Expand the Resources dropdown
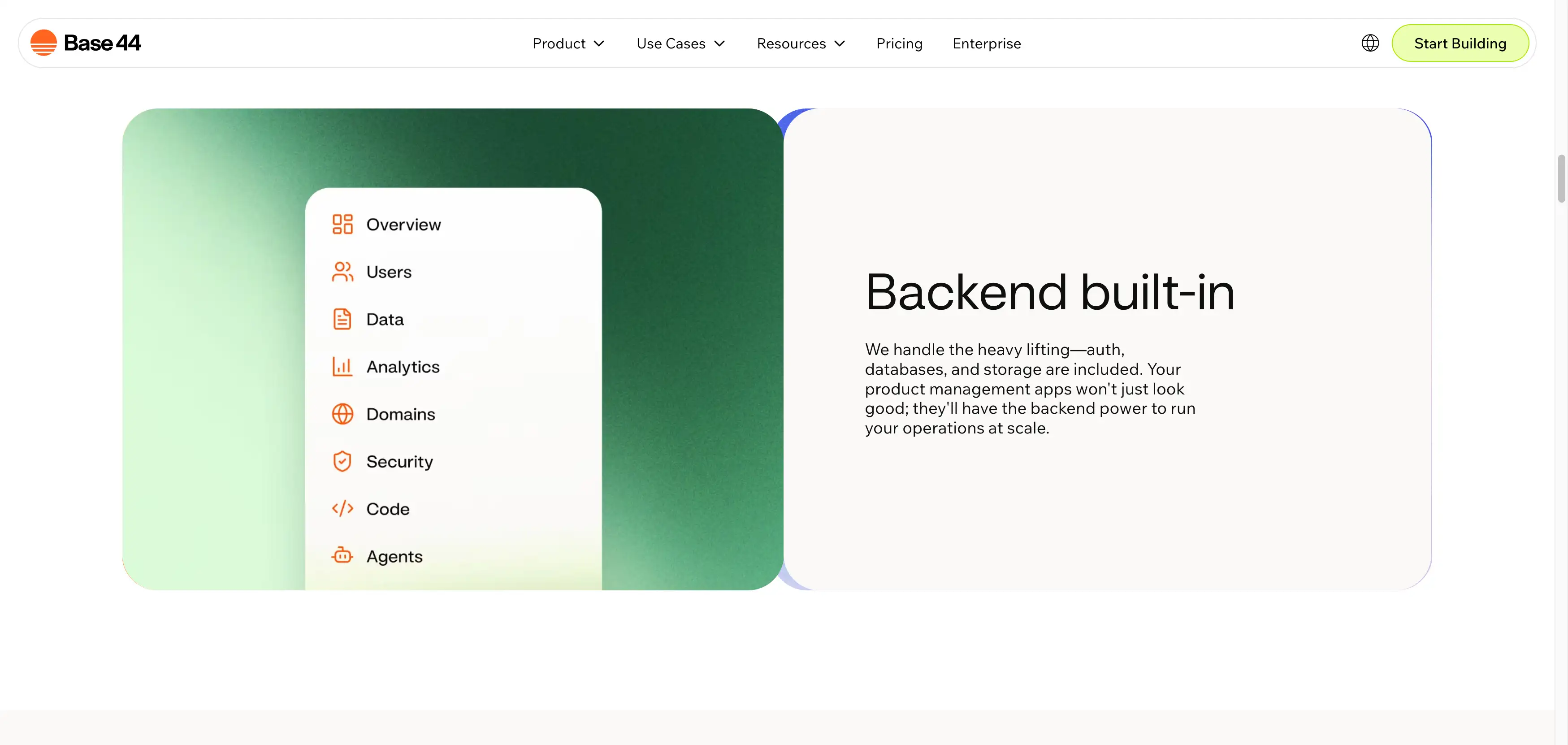This screenshot has width=1568, height=745. pyautogui.click(x=801, y=43)
